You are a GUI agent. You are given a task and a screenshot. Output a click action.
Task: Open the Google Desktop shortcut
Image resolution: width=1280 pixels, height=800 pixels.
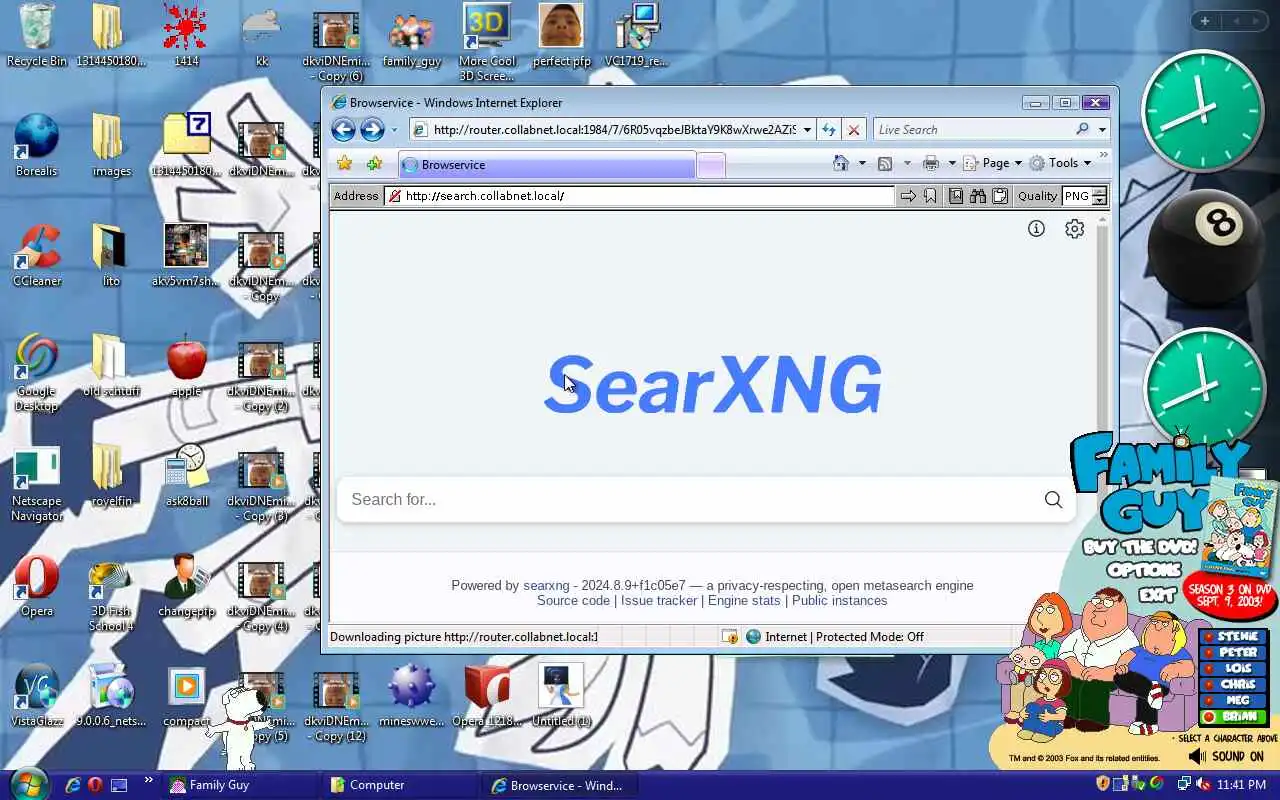(x=37, y=373)
